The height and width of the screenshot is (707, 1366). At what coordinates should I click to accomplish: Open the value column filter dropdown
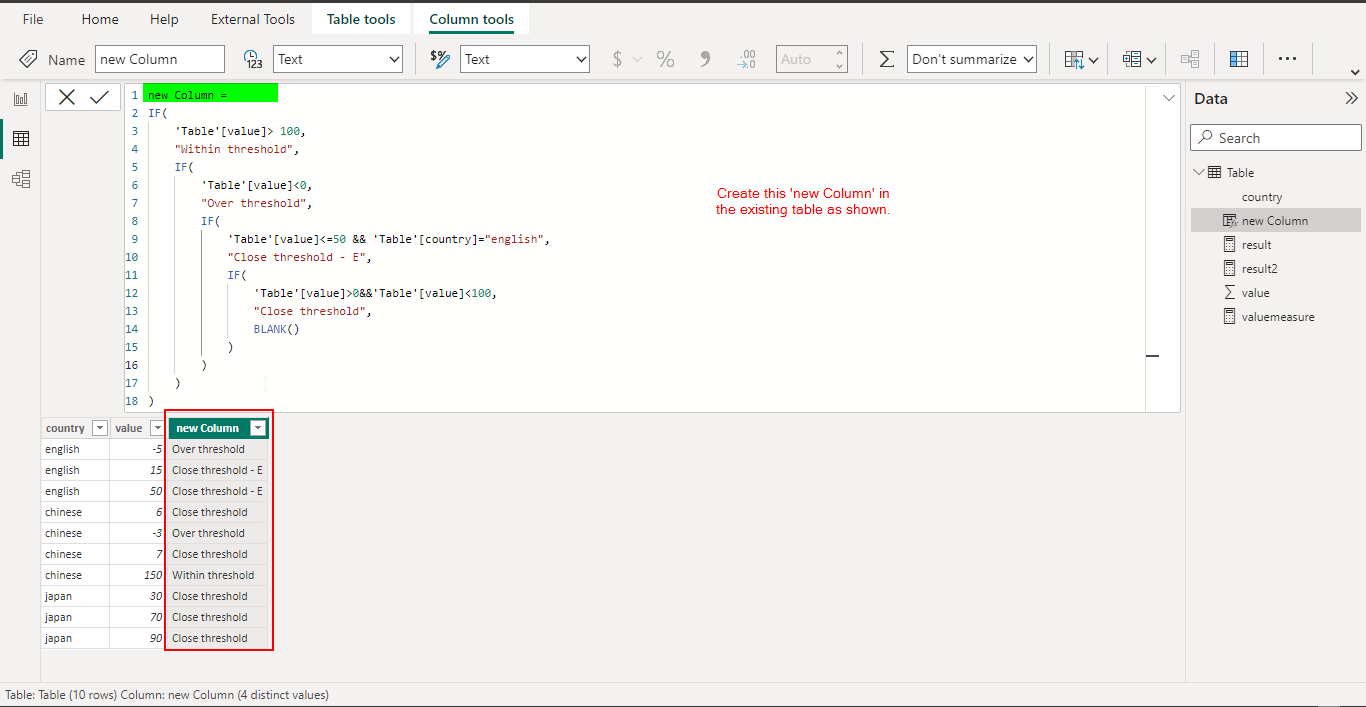click(157, 428)
